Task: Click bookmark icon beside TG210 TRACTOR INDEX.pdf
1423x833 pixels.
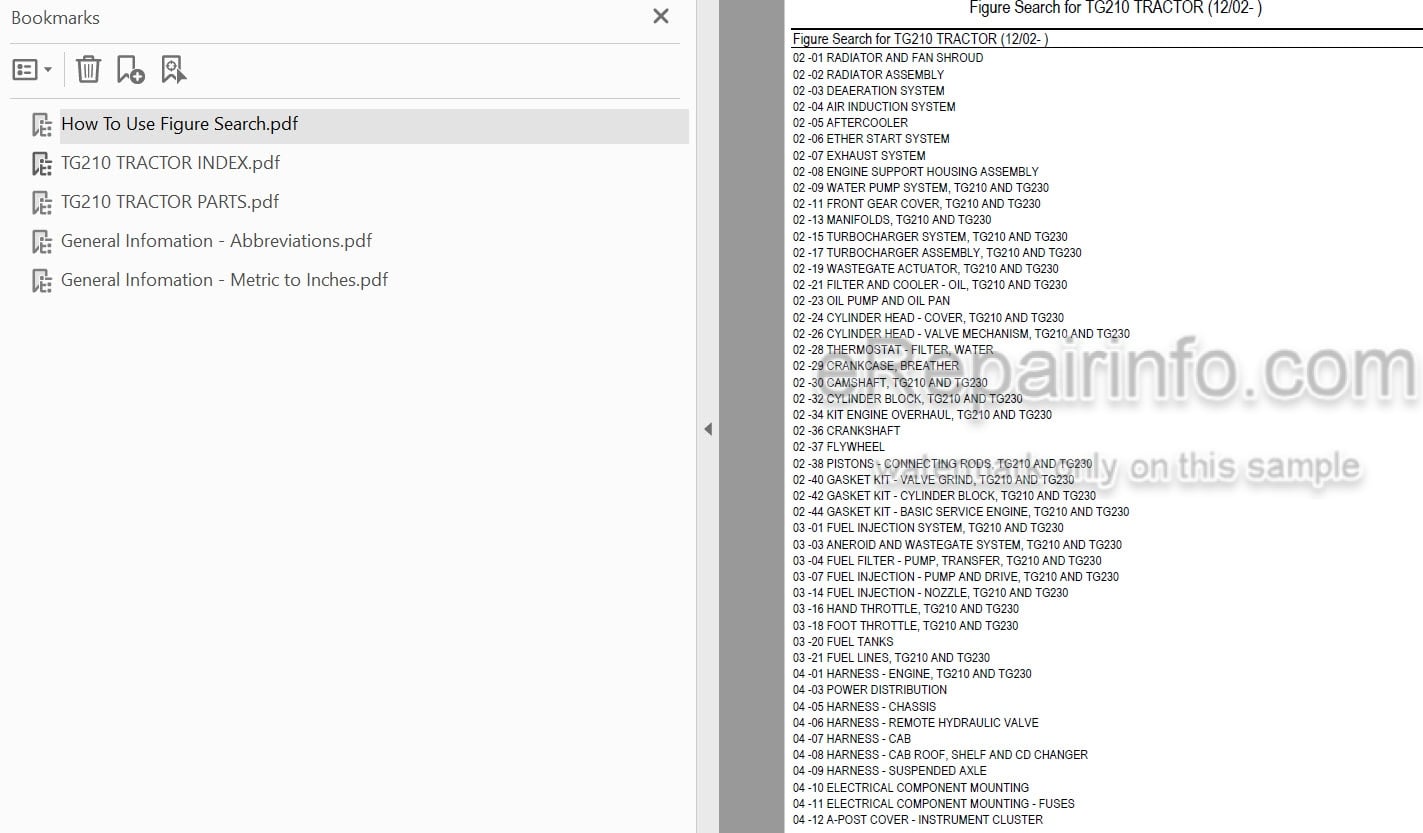Action: [x=42, y=164]
